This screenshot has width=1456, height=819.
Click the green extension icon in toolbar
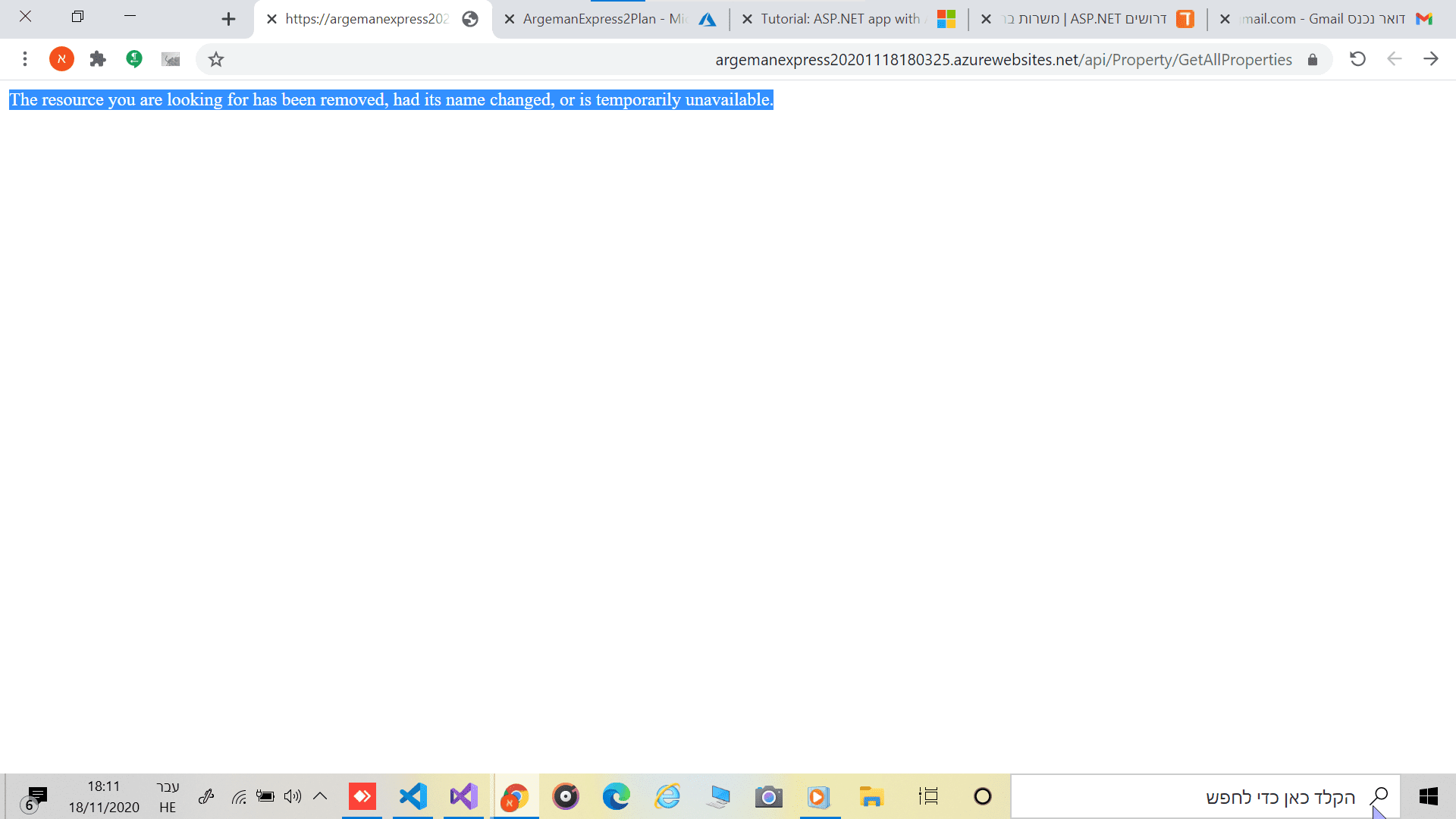(x=134, y=59)
